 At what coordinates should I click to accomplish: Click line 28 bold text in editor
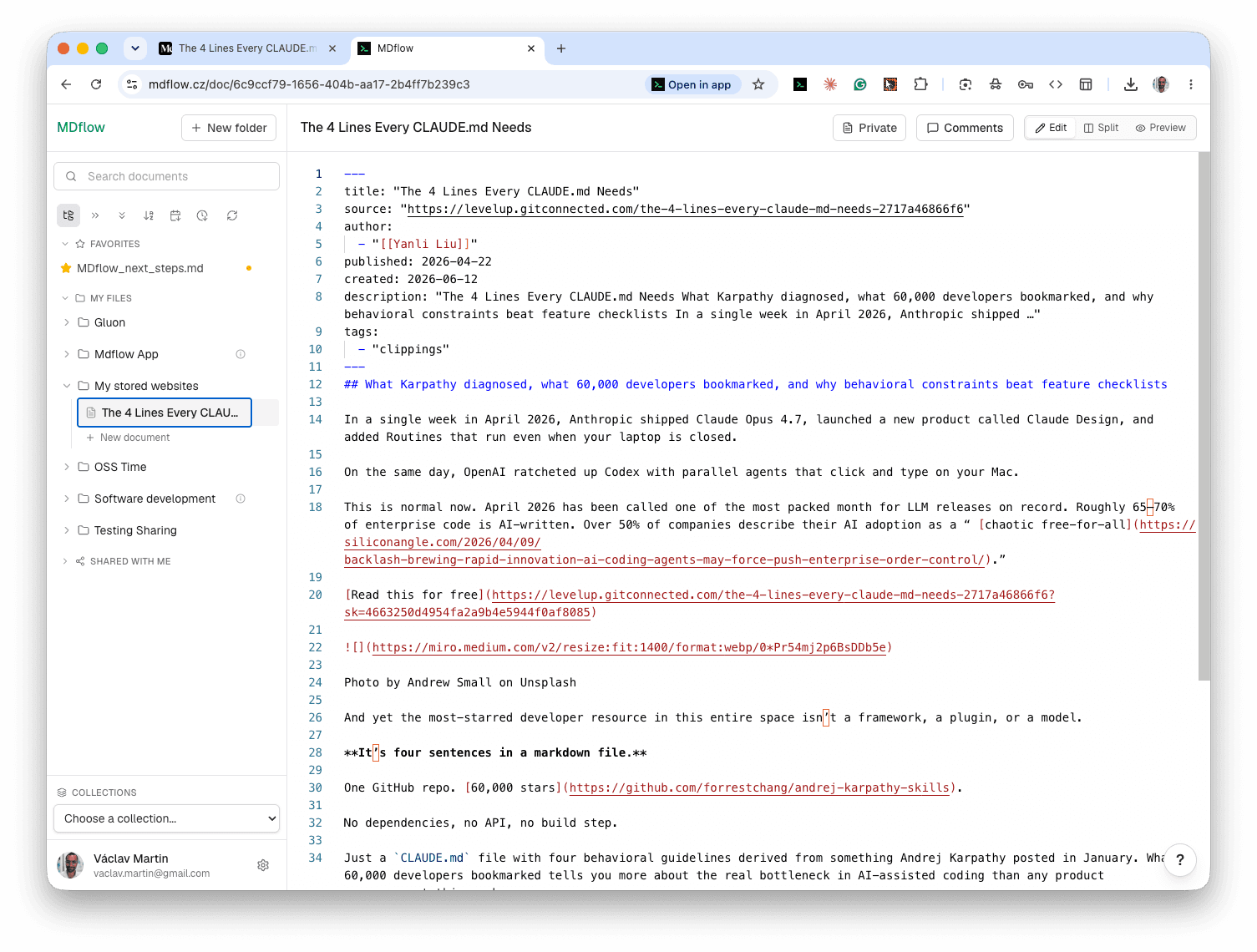495,752
